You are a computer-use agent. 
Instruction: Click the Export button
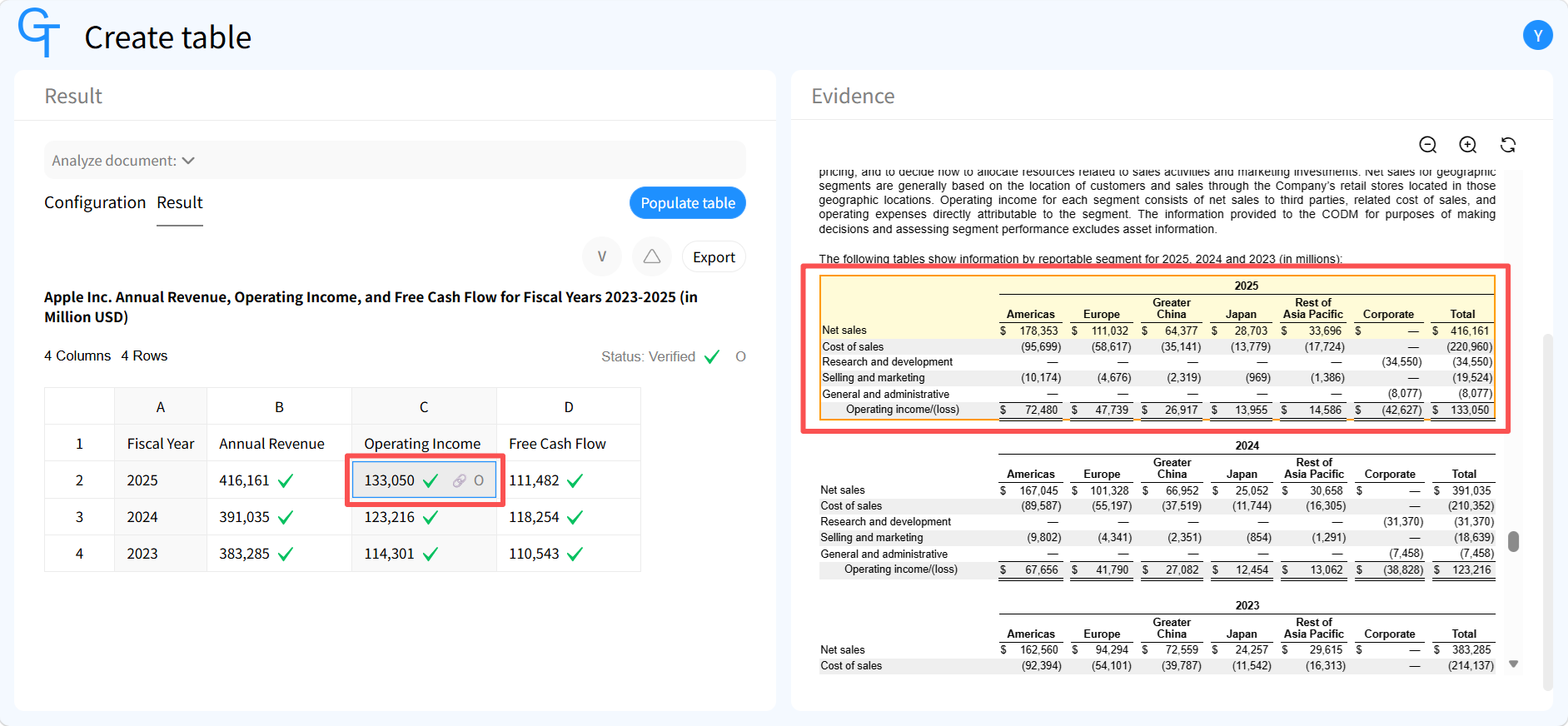coord(714,257)
